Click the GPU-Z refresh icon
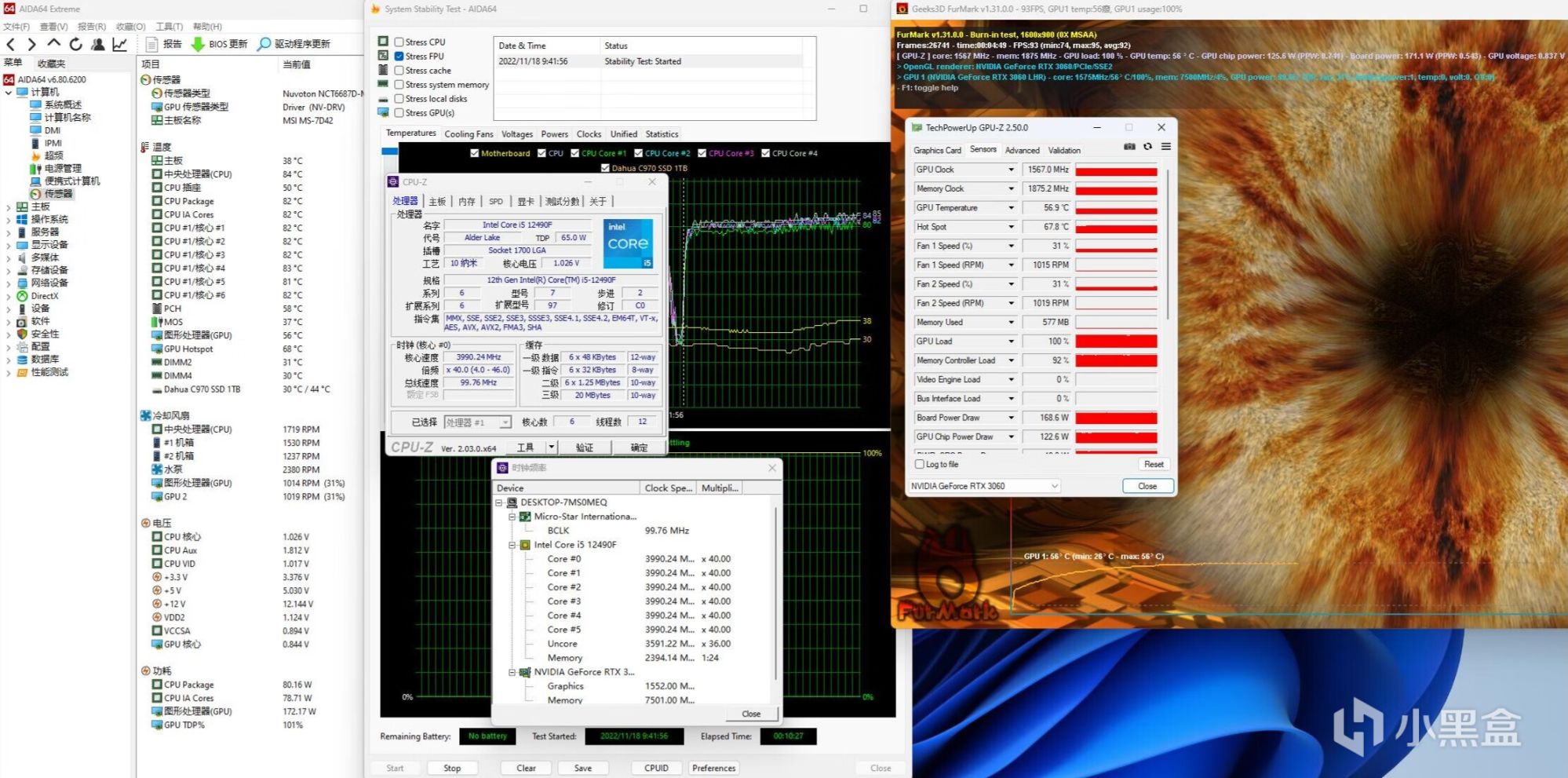The image size is (1568, 778). point(1147,147)
